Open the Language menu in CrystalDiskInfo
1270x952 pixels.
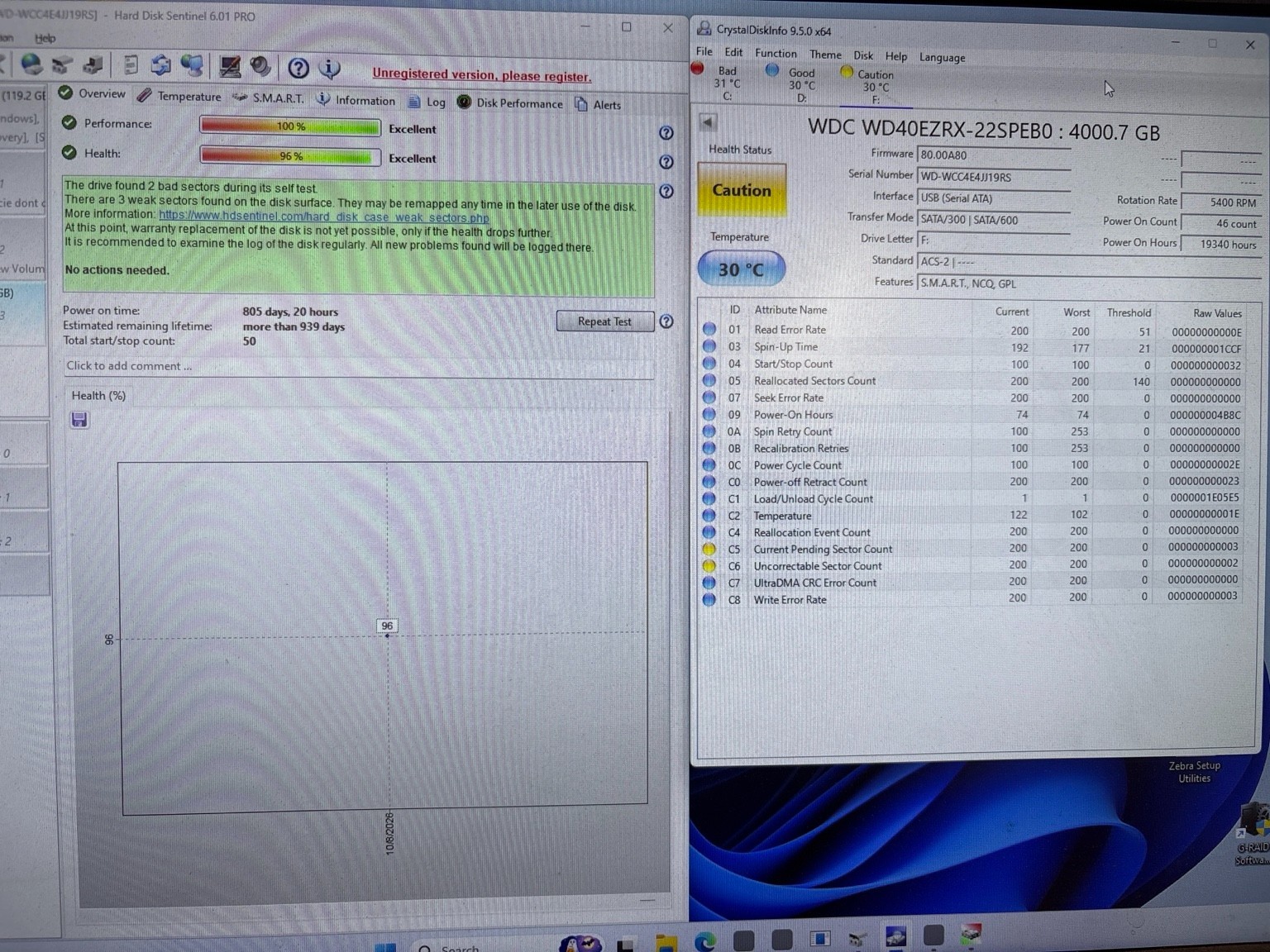coord(942,57)
